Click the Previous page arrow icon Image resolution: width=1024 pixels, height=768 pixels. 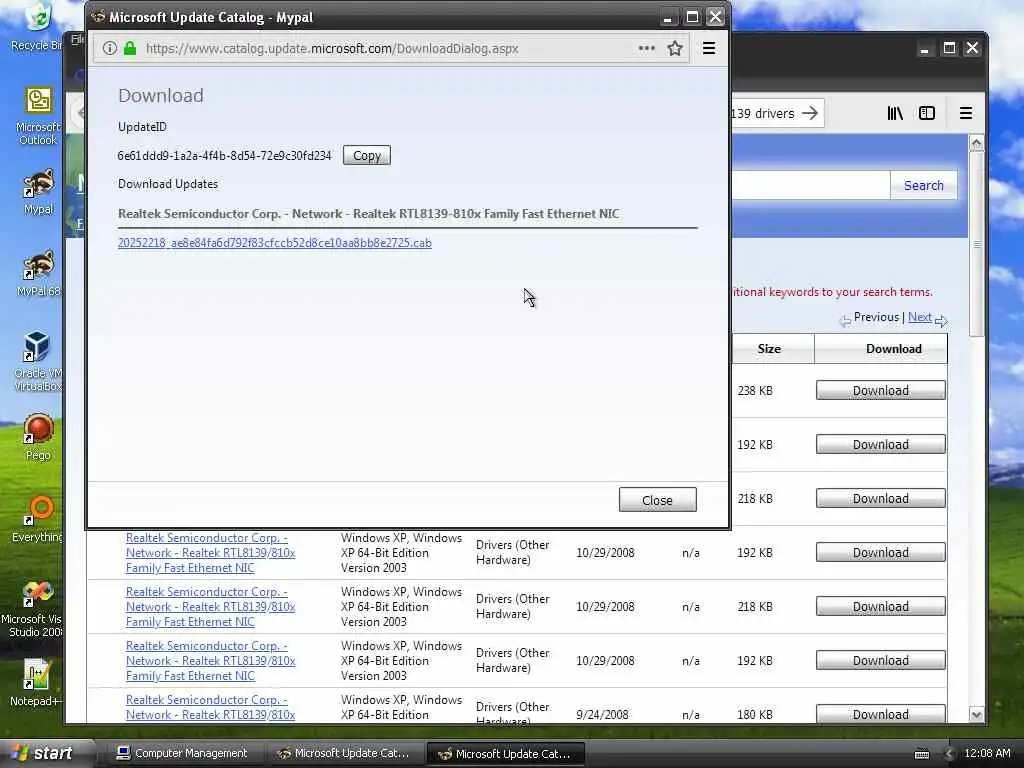pos(845,321)
